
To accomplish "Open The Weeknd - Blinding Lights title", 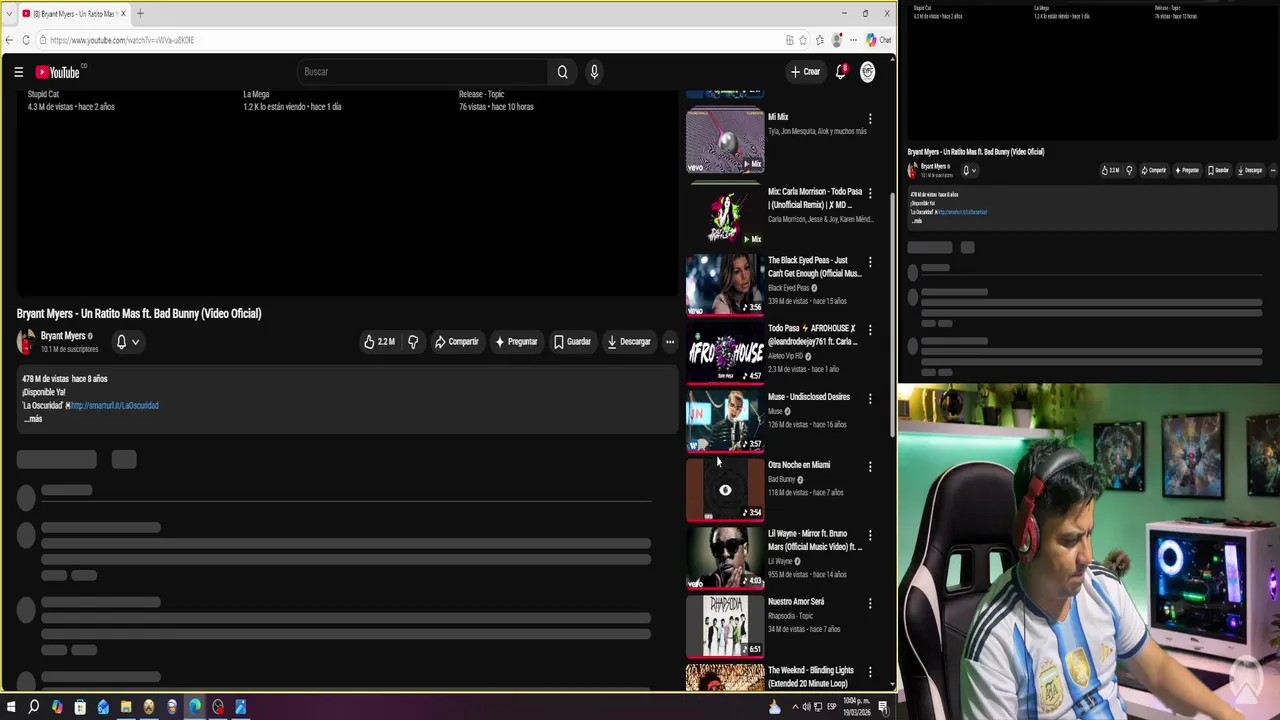I will click(811, 677).
